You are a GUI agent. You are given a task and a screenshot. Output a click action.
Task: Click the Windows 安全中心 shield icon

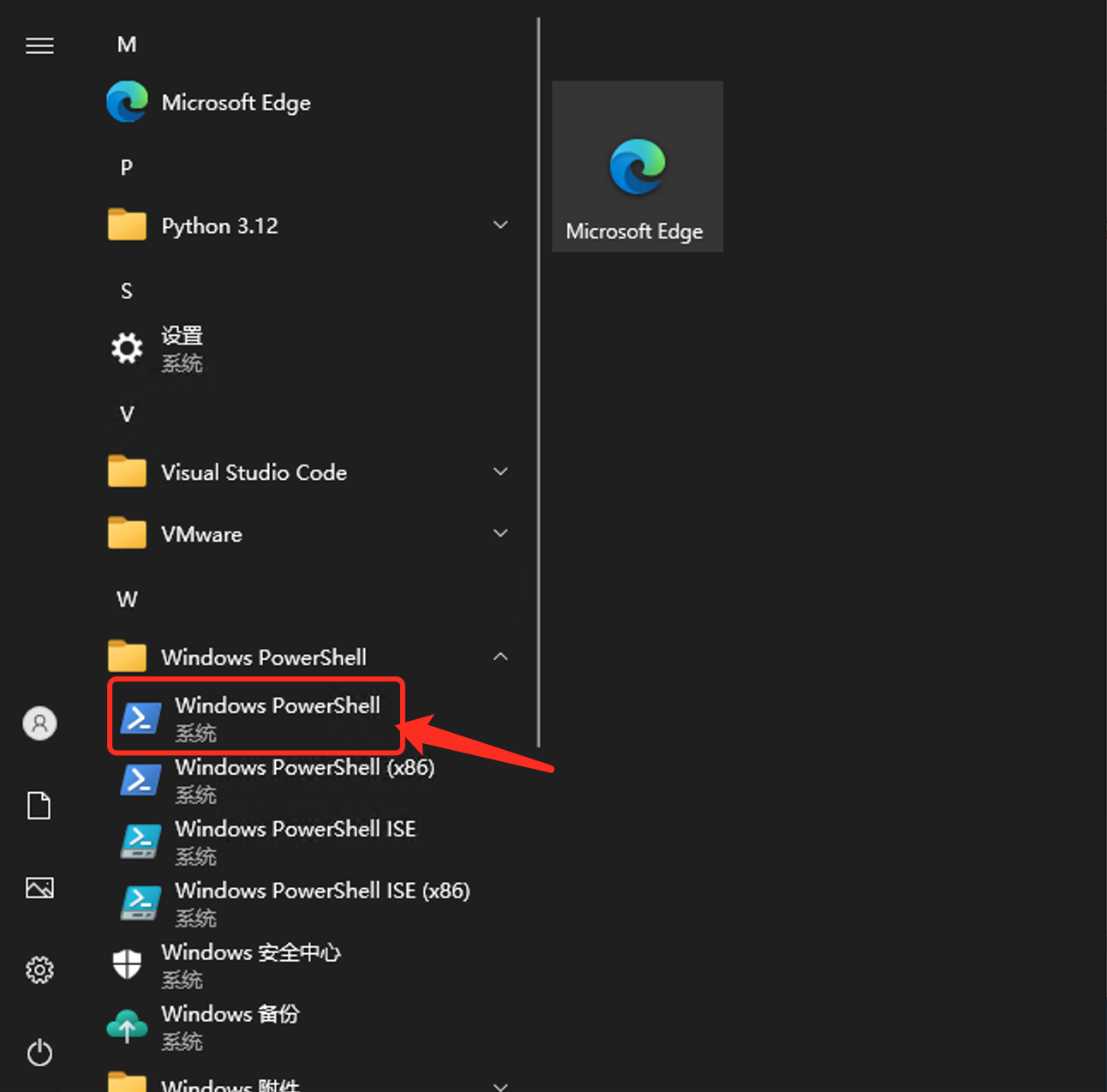(127, 964)
